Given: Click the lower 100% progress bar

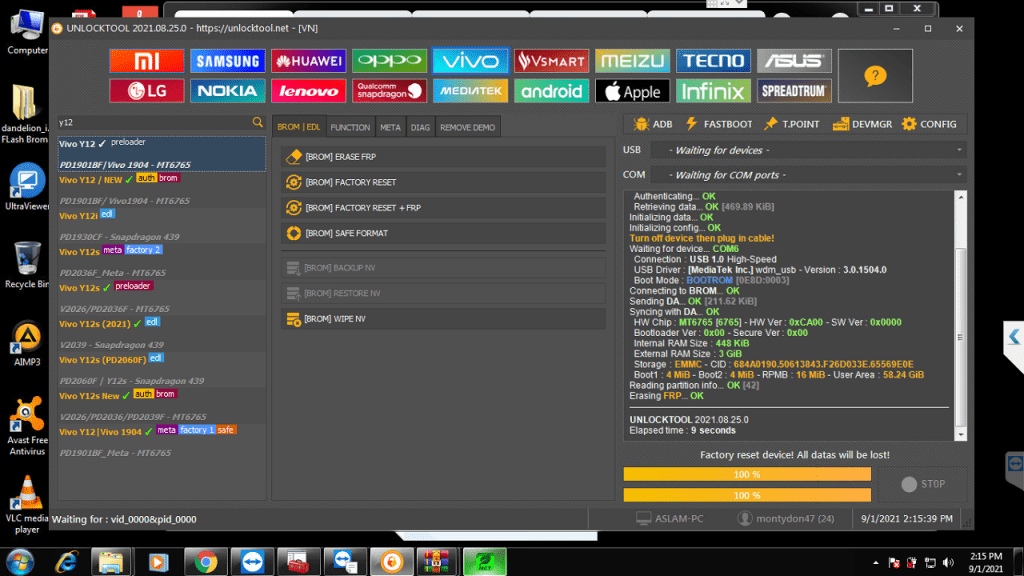Looking at the screenshot, I should (747, 495).
